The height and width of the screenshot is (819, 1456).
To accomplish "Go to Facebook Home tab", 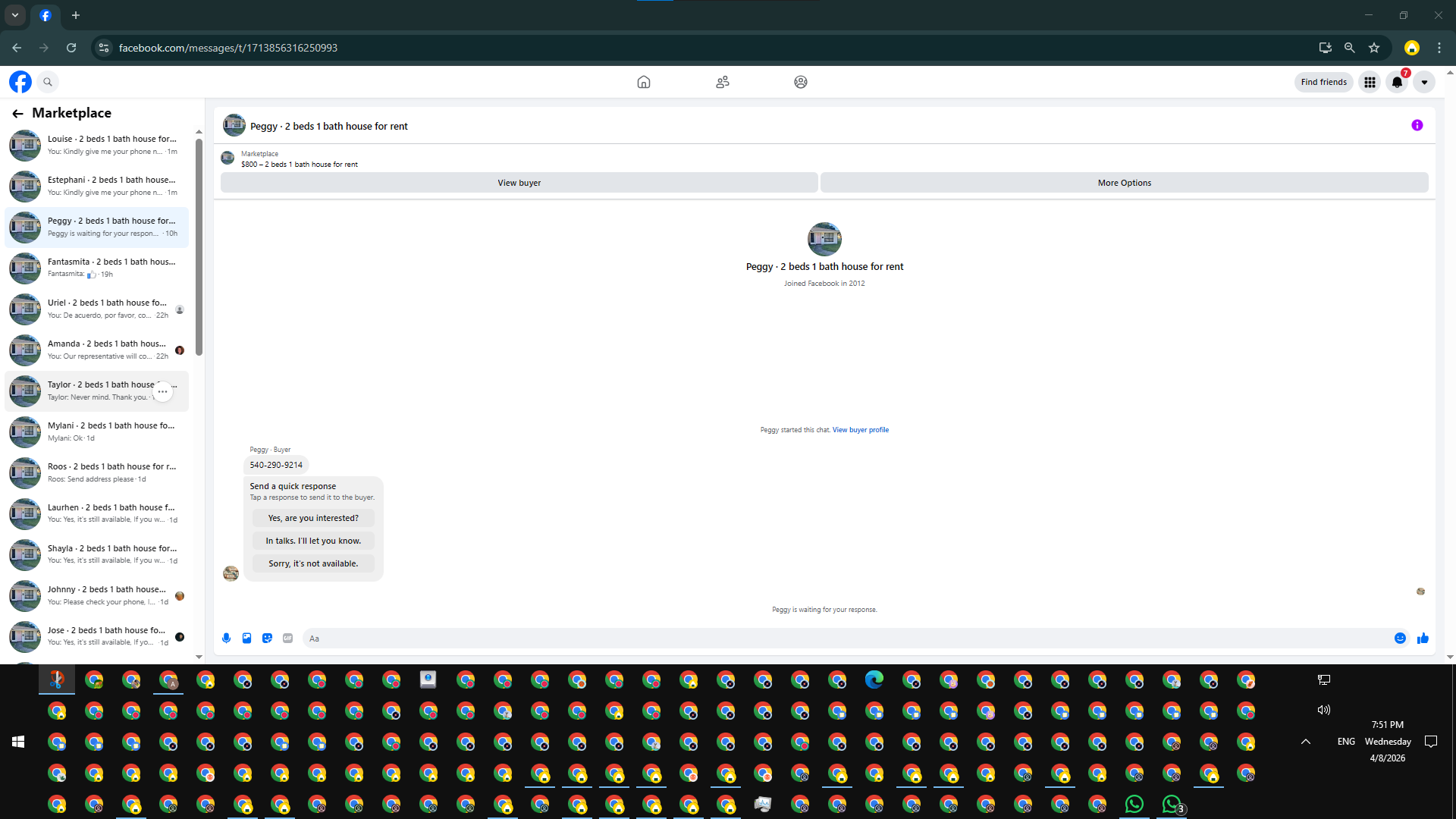I will [x=643, y=82].
